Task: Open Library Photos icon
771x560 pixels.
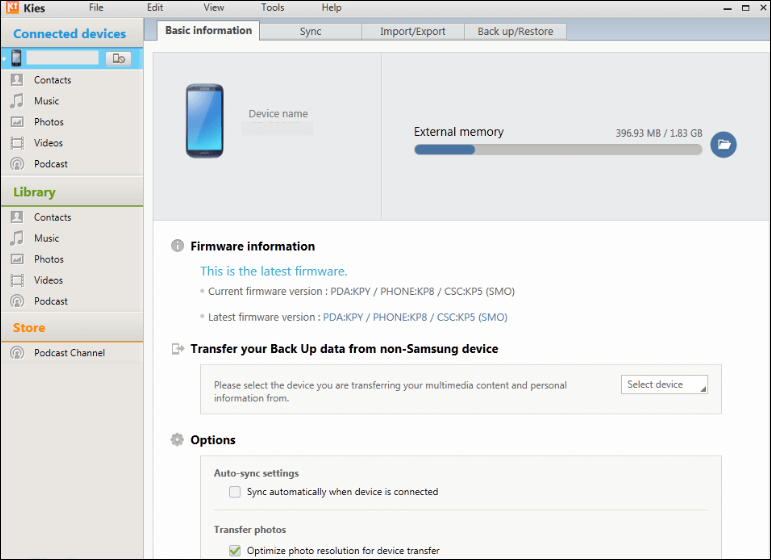Action: point(17,259)
